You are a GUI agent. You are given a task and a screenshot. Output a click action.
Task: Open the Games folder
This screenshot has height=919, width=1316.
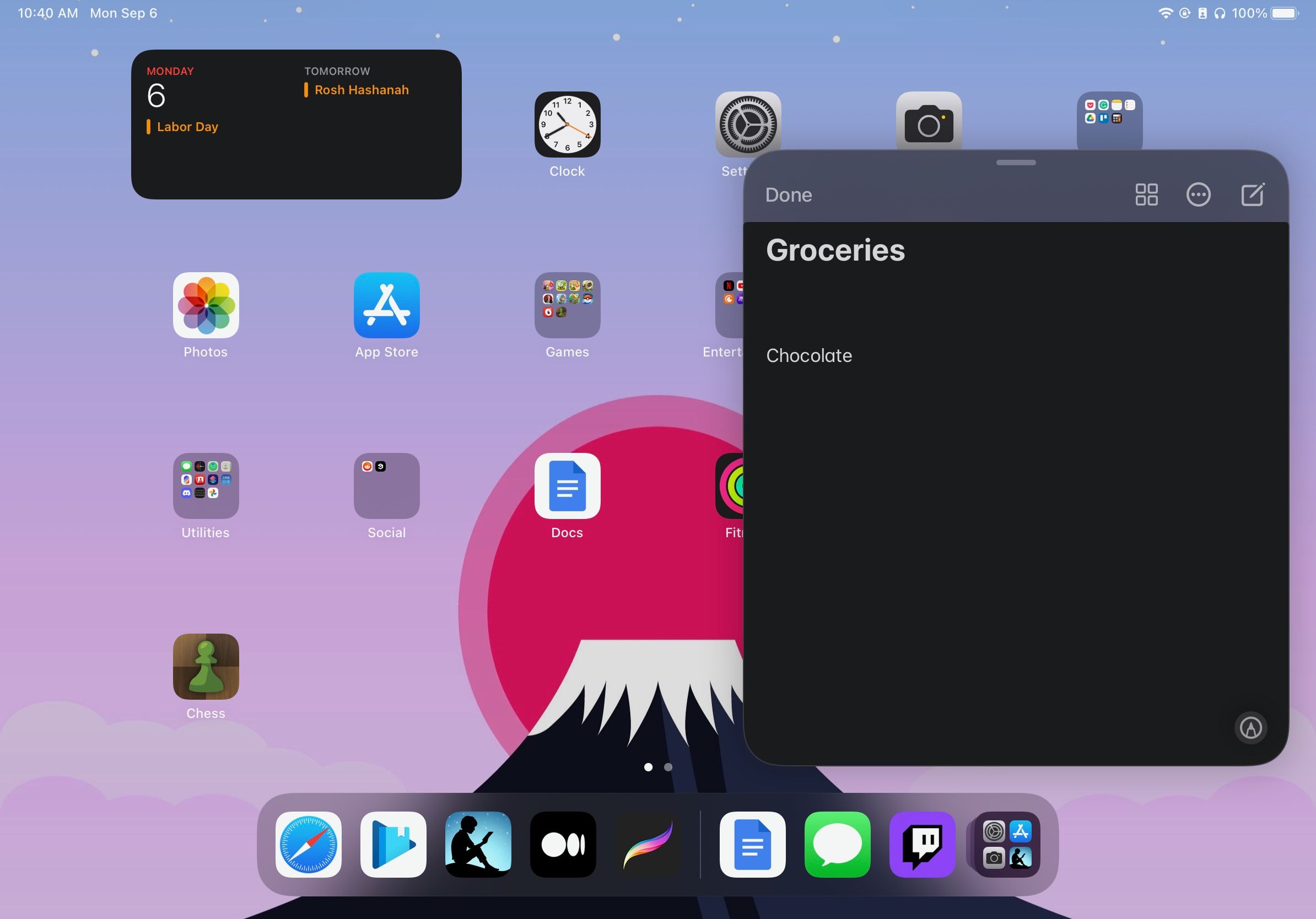pos(567,306)
